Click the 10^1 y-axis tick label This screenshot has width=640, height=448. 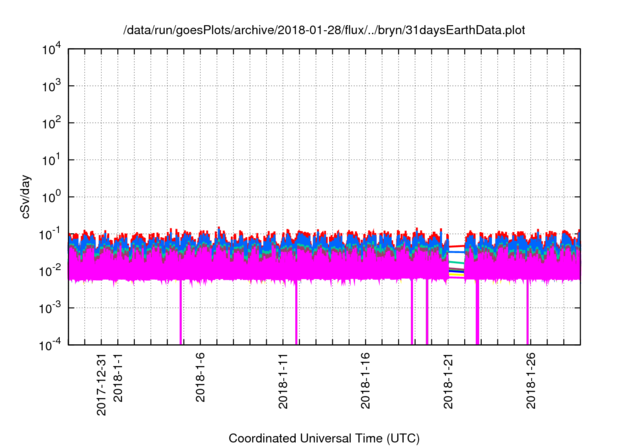(x=52, y=161)
